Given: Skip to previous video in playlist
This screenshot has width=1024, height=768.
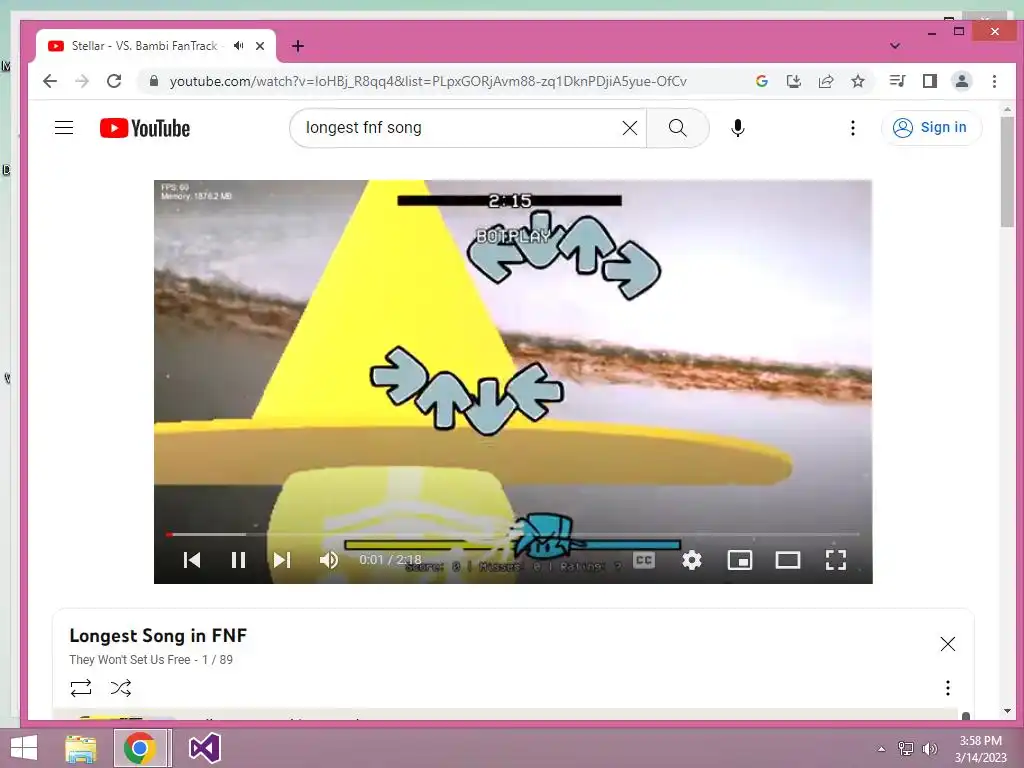Looking at the screenshot, I should point(192,560).
